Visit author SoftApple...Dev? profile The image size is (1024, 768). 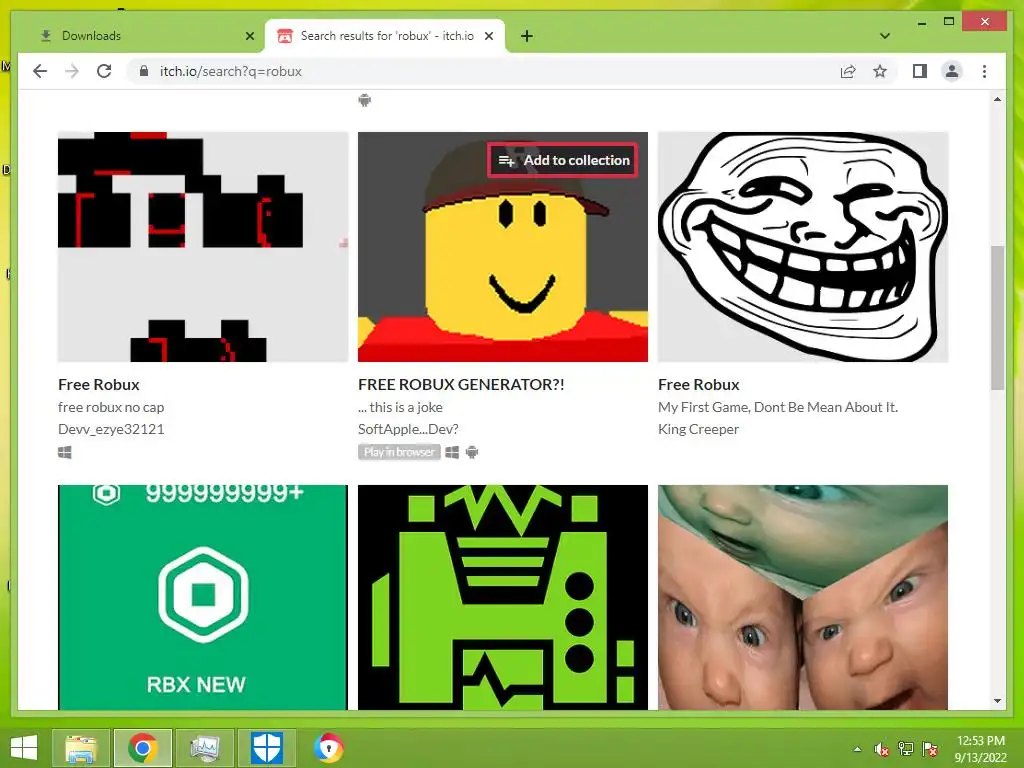(408, 429)
